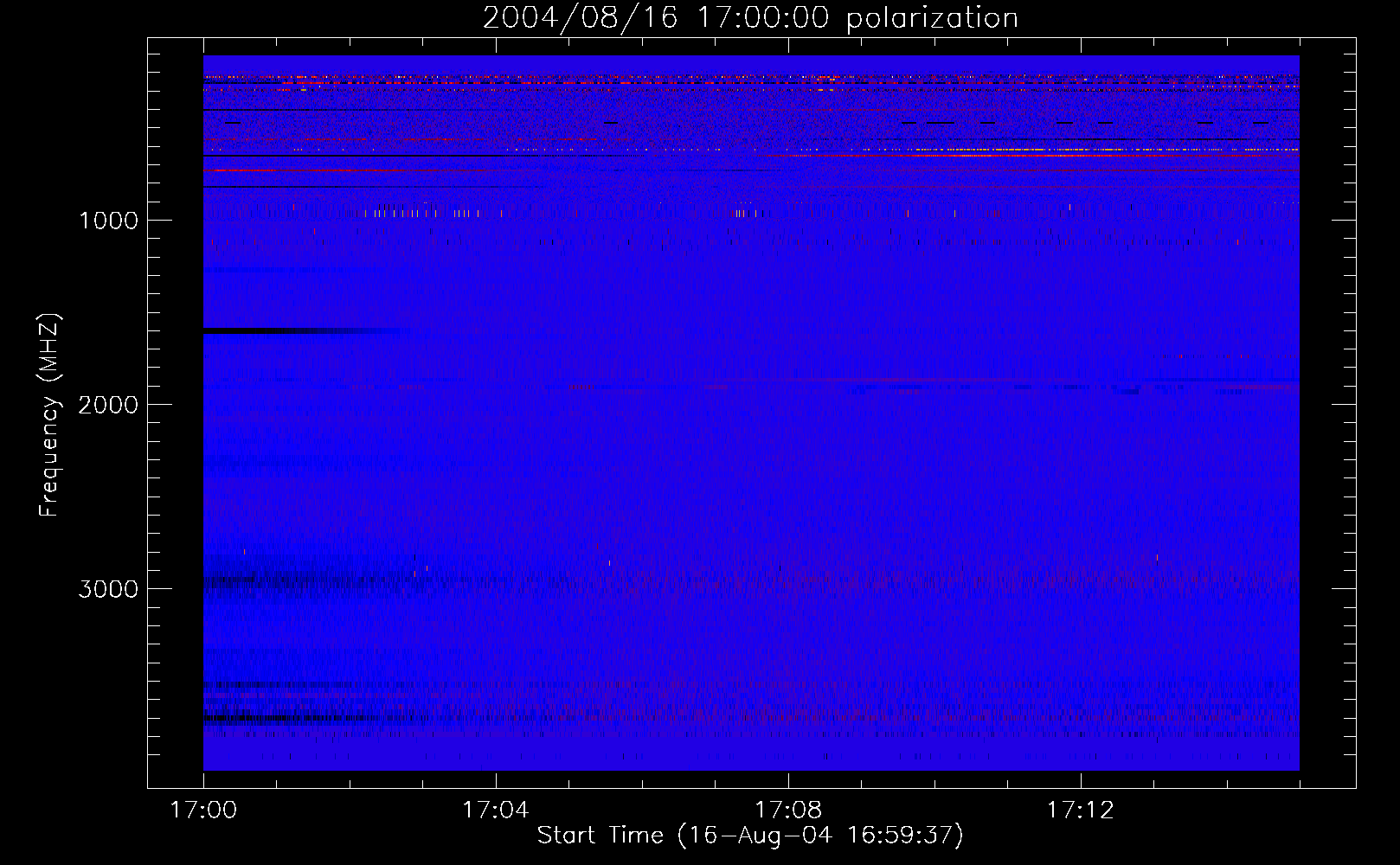Click the 17:00 time tick label
The width and height of the screenshot is (1400, 865).
click(203, 811)
